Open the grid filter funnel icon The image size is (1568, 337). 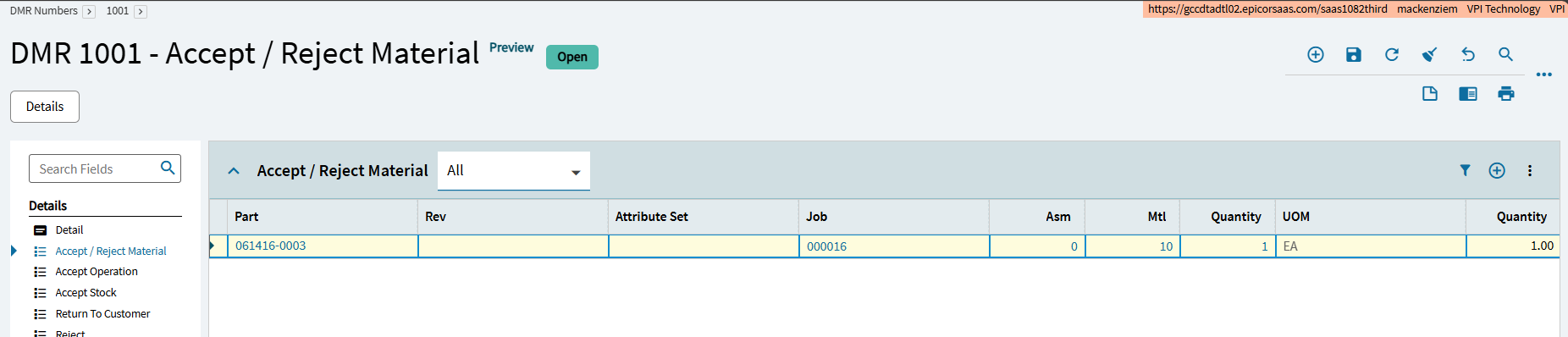1465,170
